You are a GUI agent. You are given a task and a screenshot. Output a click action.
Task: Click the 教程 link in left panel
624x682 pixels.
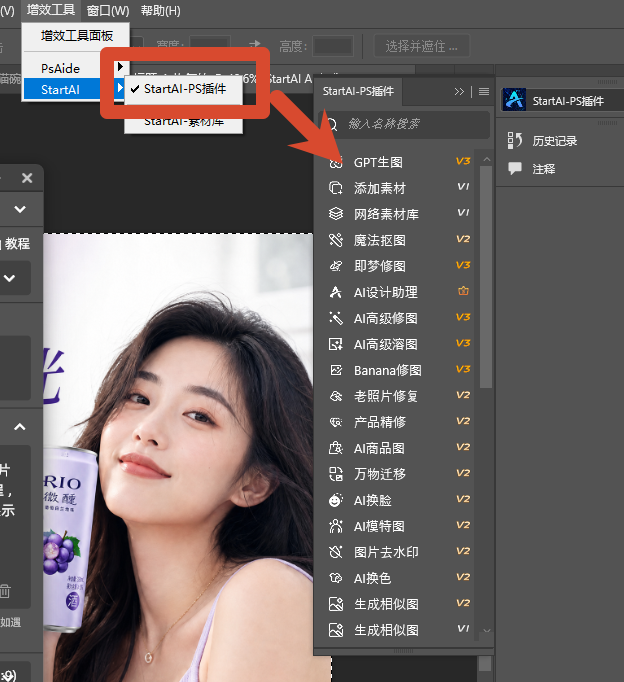(x=17, y=244)
